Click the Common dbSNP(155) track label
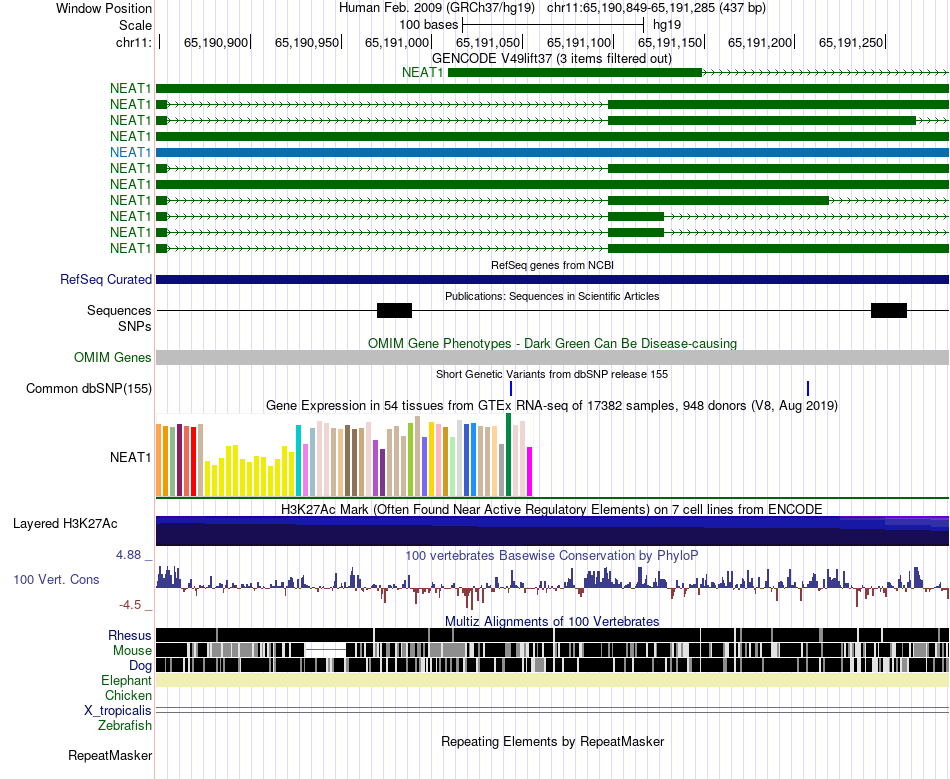Image resolution: width=950 pixels, height=779 pixels. coord(88,388)
